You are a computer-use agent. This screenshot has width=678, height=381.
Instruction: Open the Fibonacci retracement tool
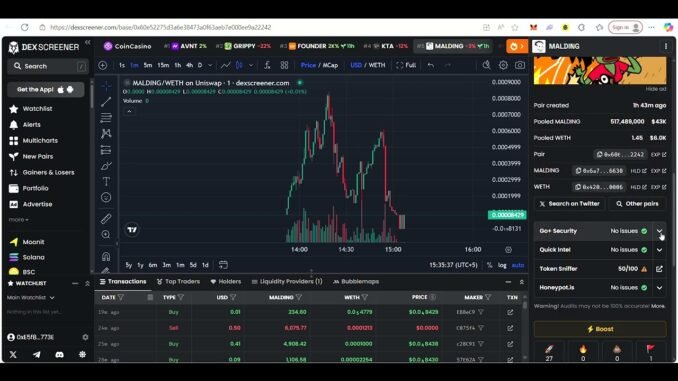(x=106, y=118)
